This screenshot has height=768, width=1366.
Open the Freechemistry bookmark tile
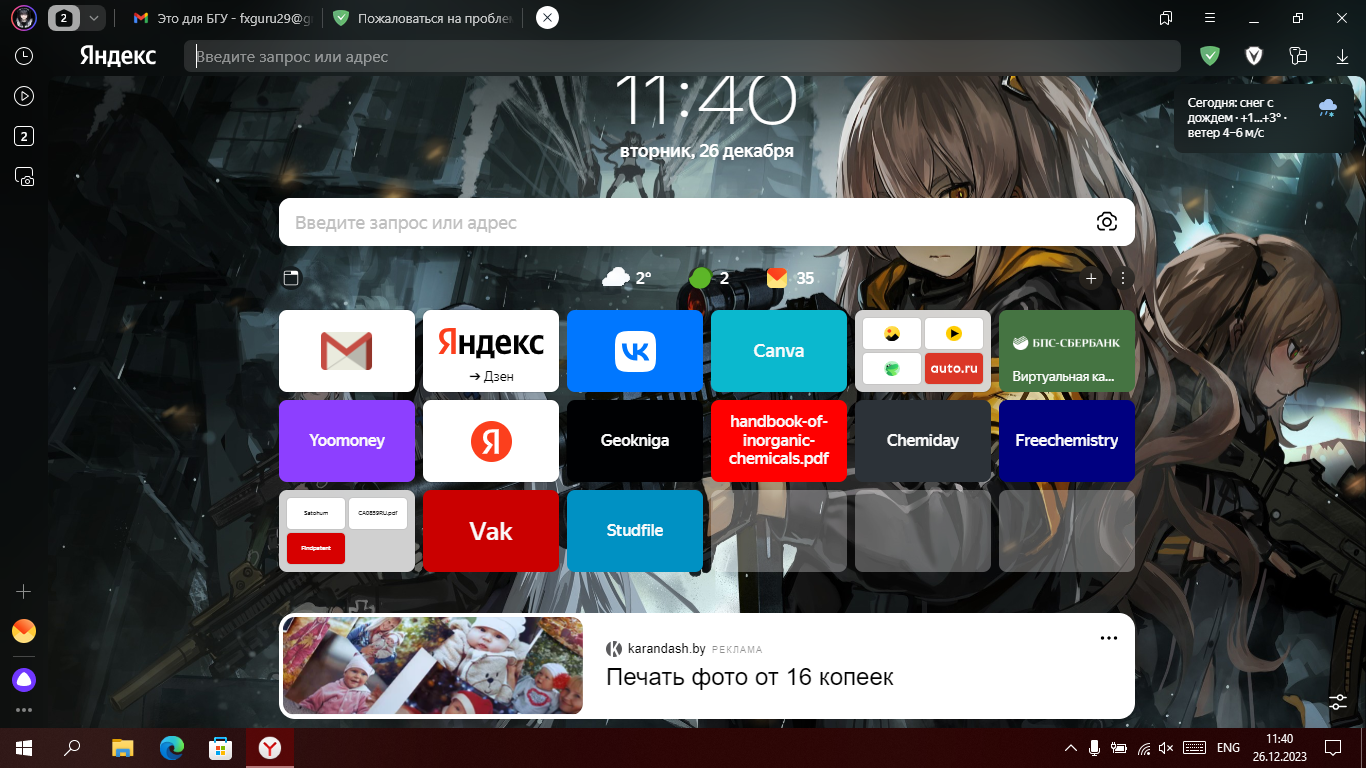[1066, 441]
